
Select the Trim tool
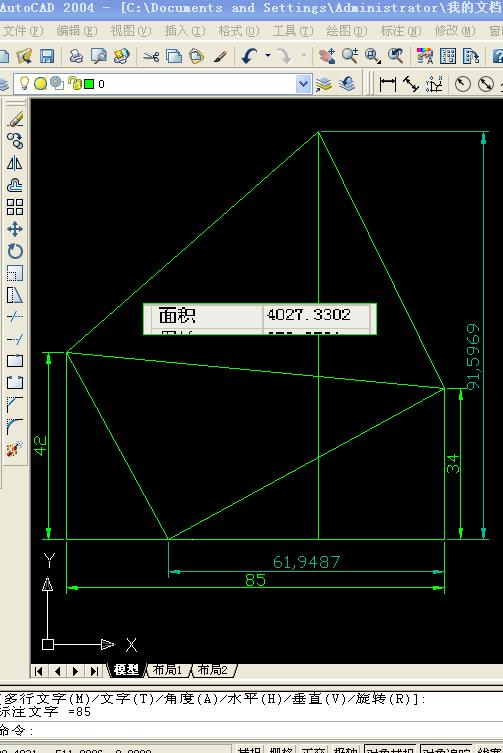click(15, 317)
